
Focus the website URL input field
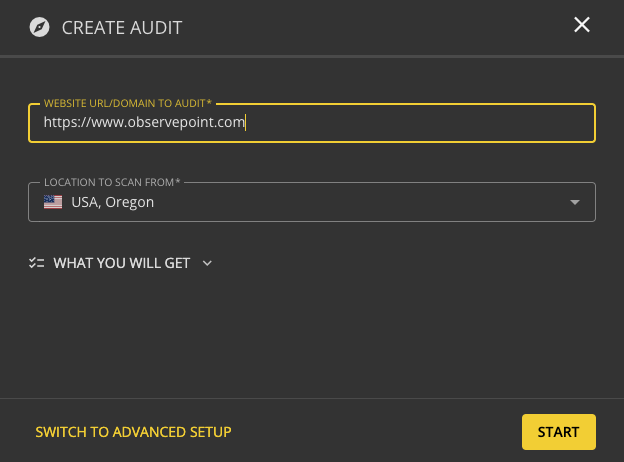point(312,123)
